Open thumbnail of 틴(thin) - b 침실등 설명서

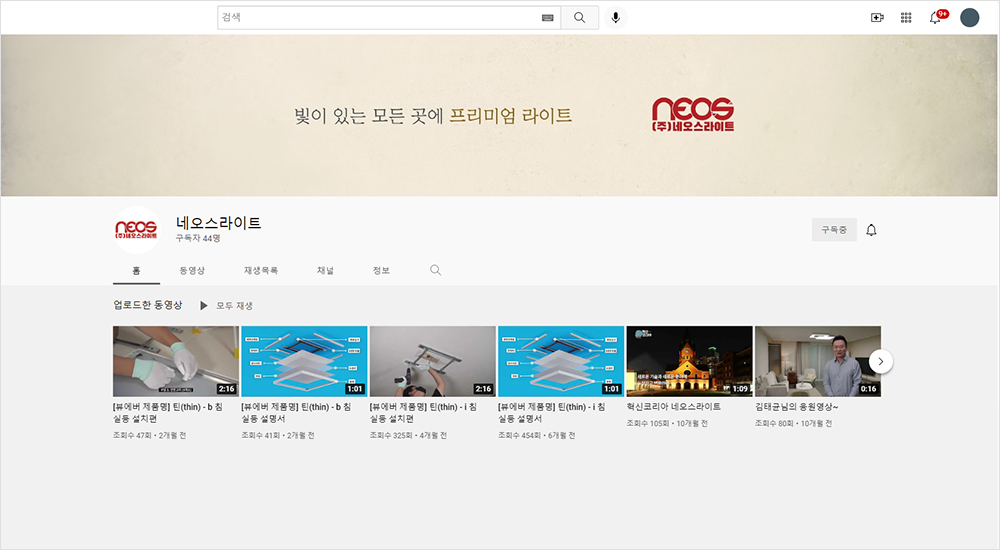(304, 361)
